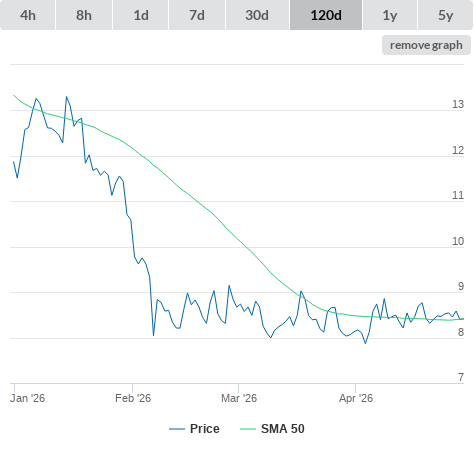474x455 pixels.
Task: Click the Feb '26 x-axis label
Action: tap(133, 398)
